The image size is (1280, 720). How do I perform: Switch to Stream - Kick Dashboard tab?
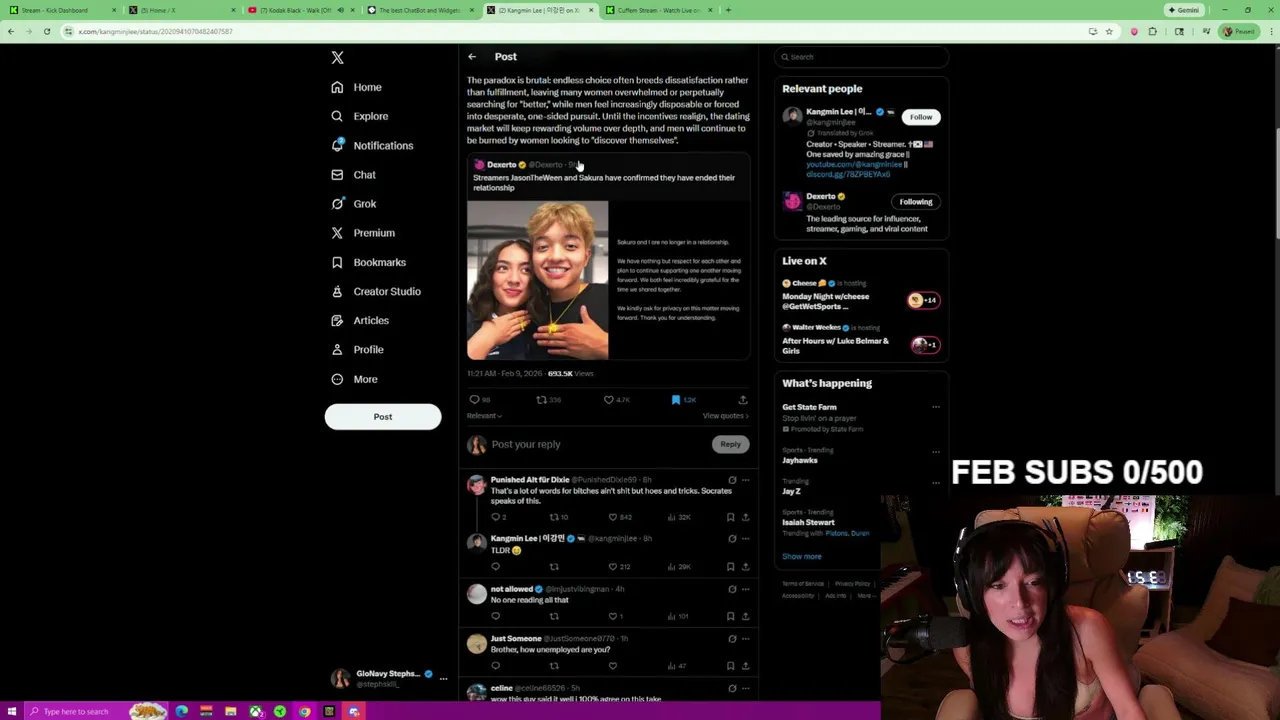[x=63, y=10]
